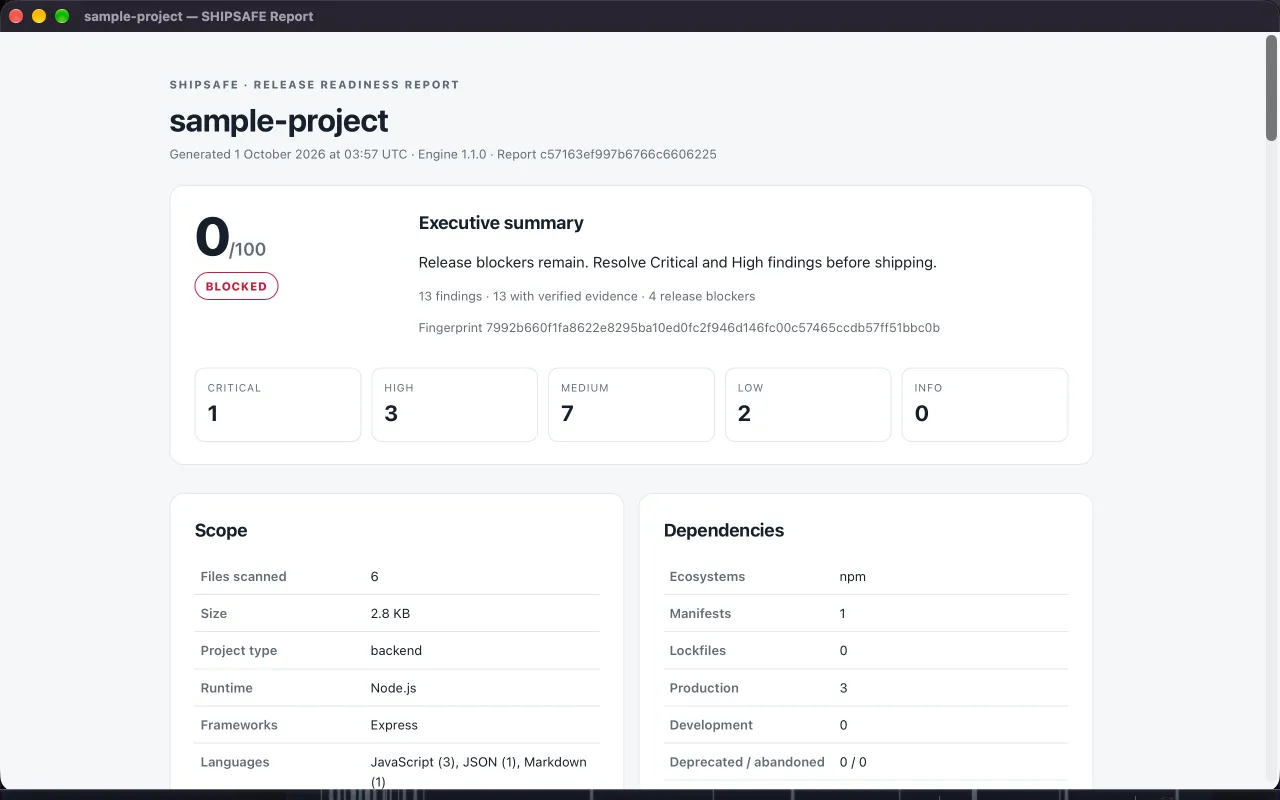Click the window title "sample-project — SHIPSAFE Report"

(199, 16)
